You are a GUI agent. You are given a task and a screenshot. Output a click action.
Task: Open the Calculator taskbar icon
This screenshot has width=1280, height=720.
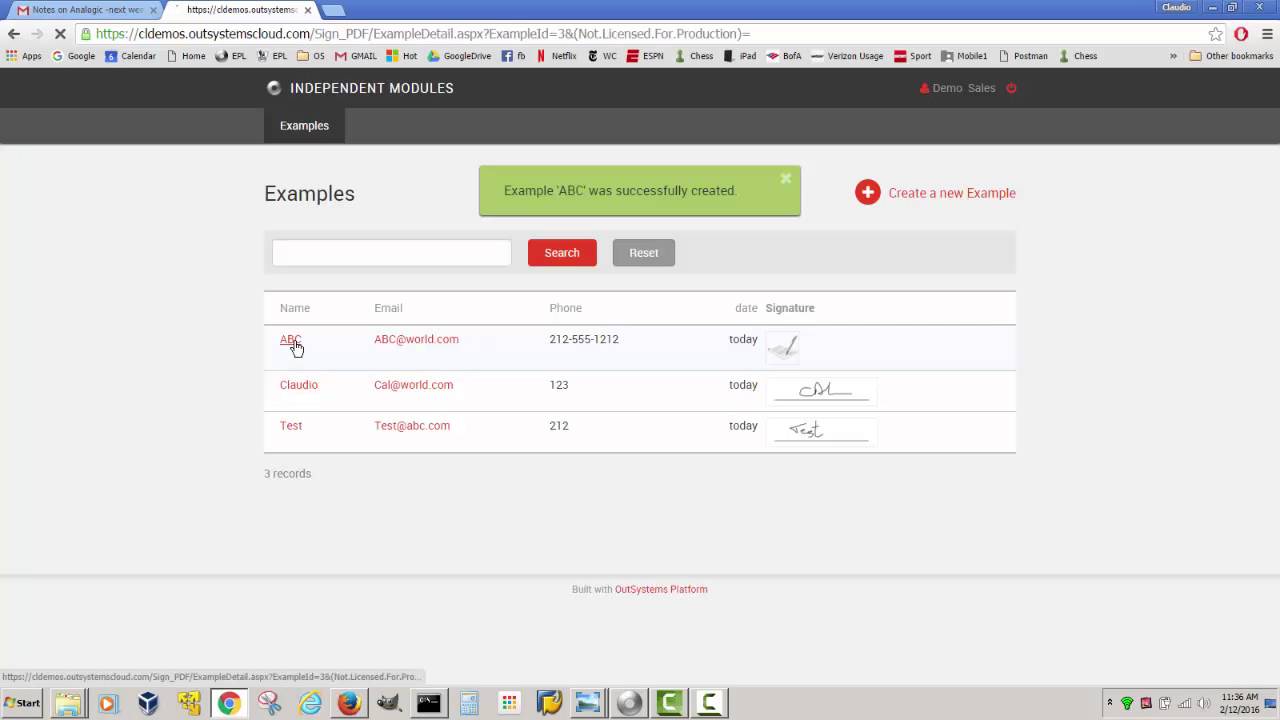(469, 704)
